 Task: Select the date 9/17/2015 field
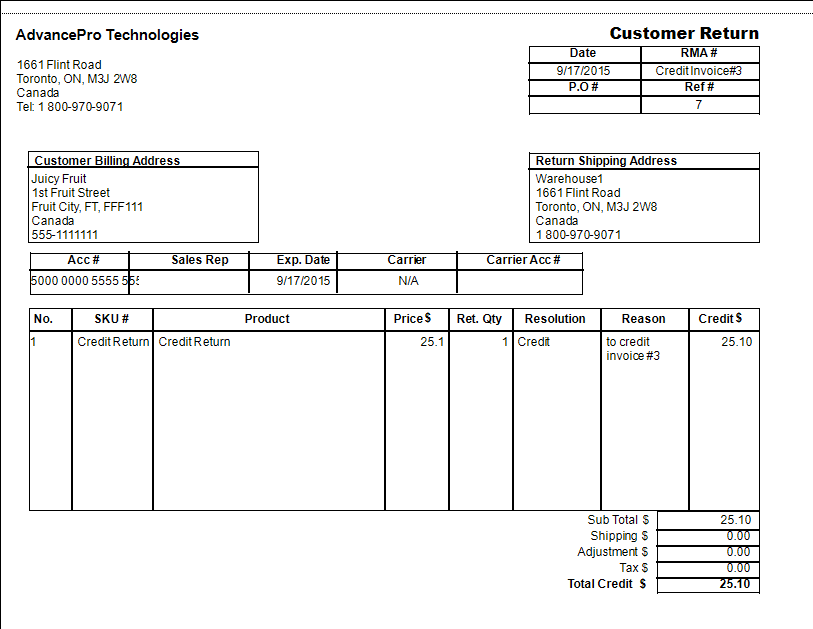583,70
